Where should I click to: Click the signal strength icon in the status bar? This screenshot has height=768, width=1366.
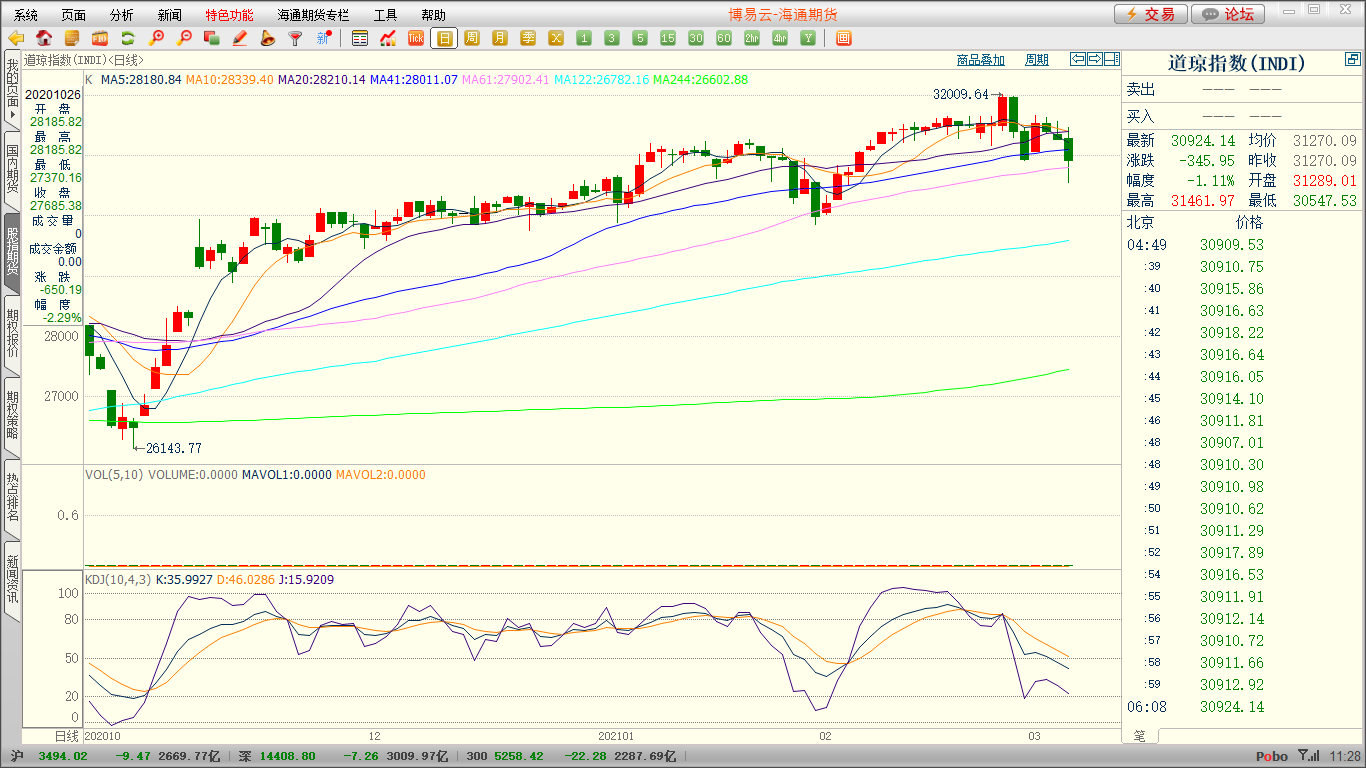point(1307,756)
